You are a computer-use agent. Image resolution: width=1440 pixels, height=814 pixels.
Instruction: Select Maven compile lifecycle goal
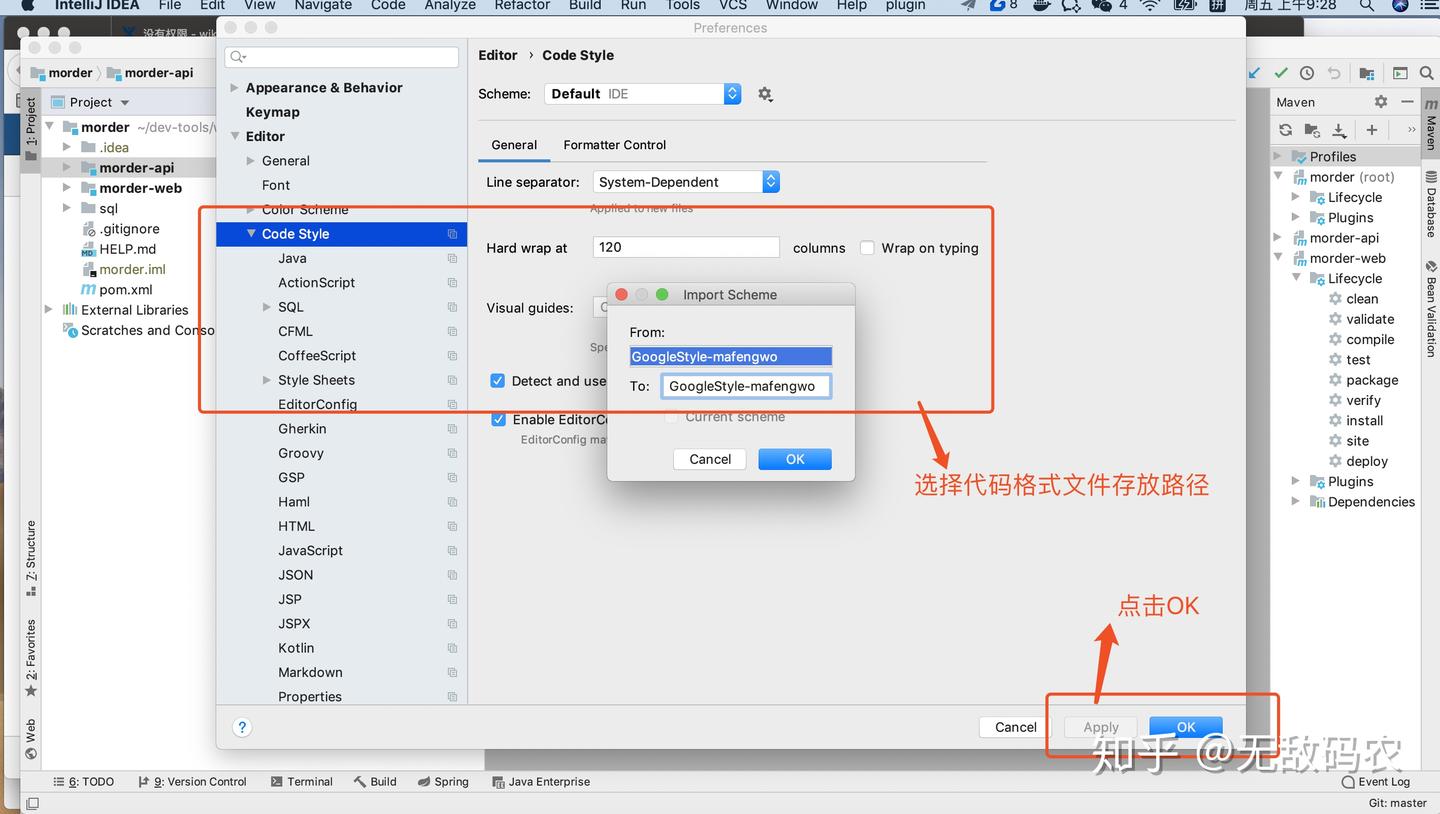1370,340
